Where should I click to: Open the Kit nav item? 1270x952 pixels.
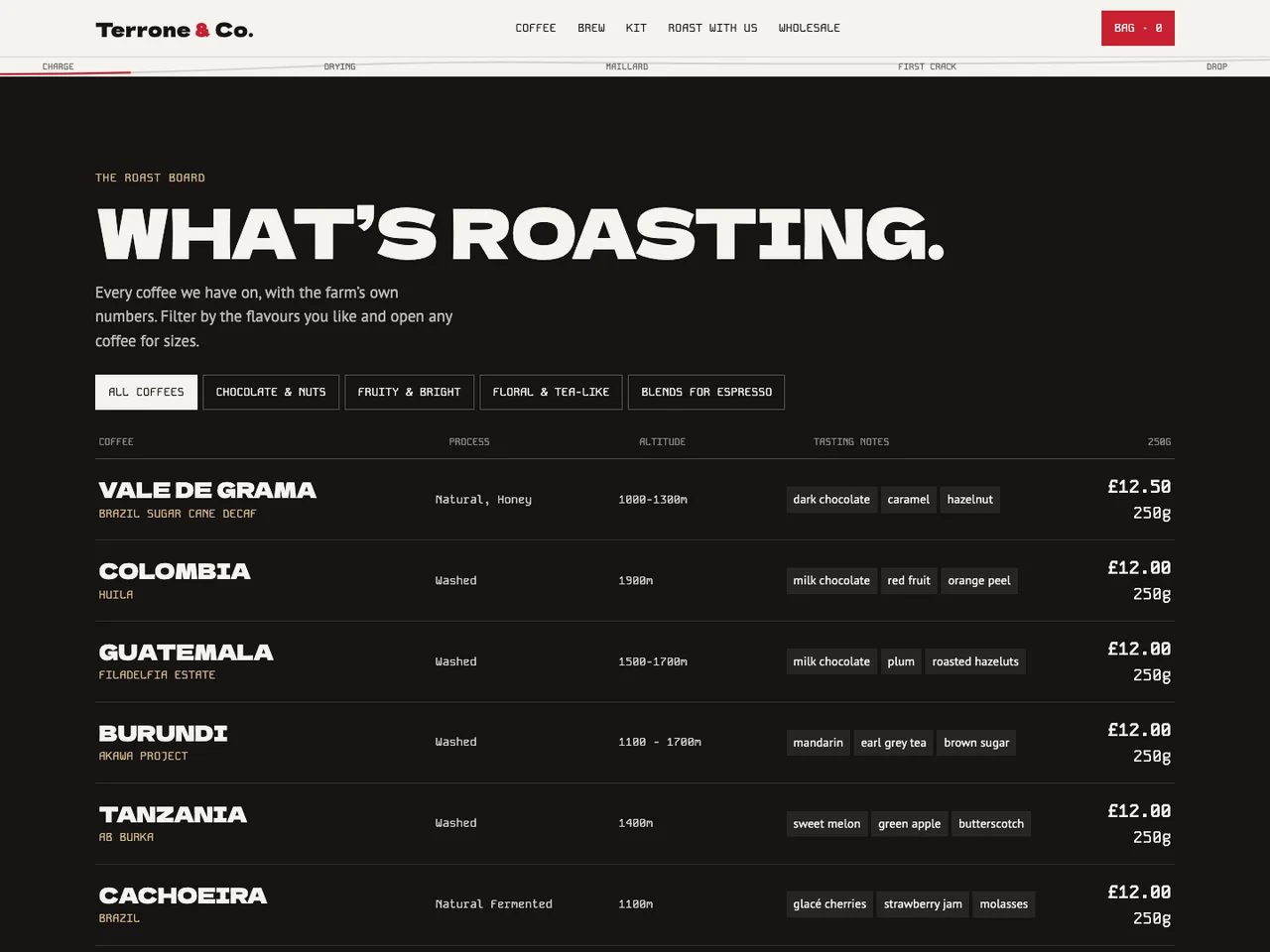(x=636, y=28)
